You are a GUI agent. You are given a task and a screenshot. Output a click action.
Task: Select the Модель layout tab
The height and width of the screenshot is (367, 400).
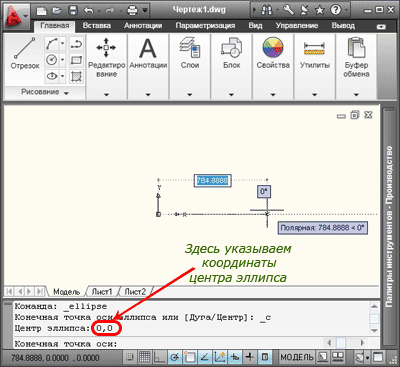(67, 292)
